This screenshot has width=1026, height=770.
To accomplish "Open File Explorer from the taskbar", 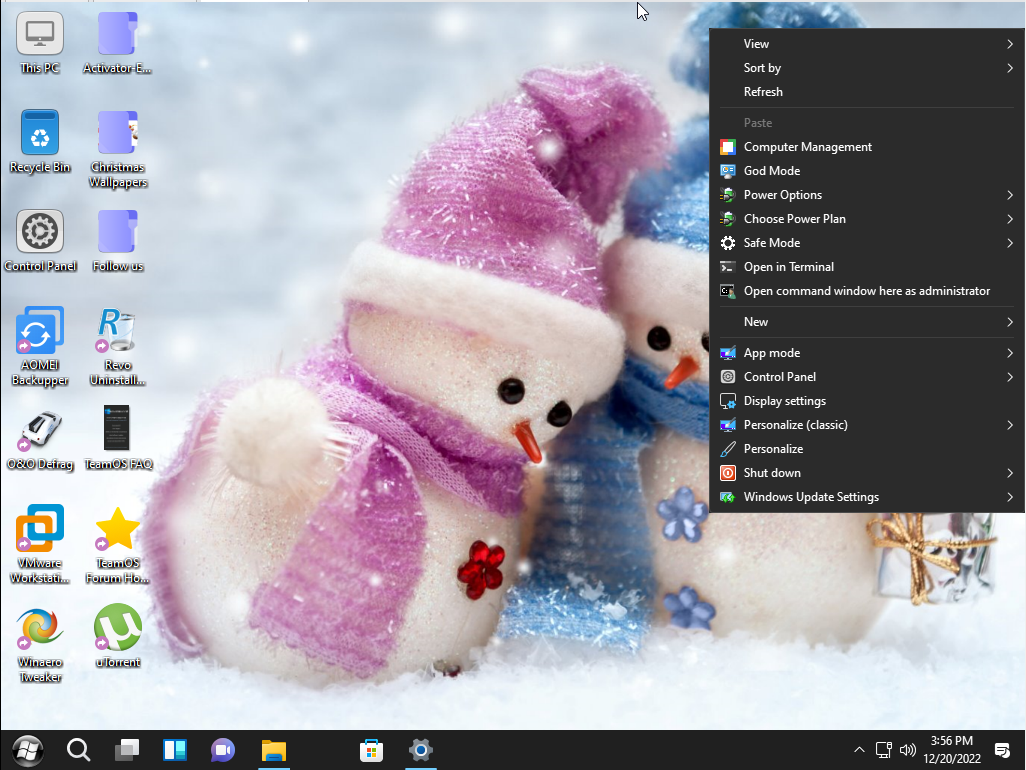I will click(274, 750).
